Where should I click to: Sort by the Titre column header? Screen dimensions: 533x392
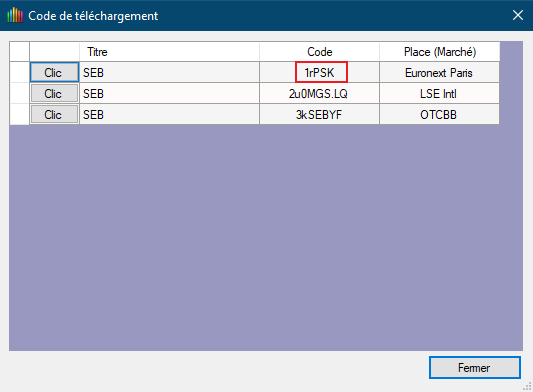pyautogui.click(x=169, y=52)
